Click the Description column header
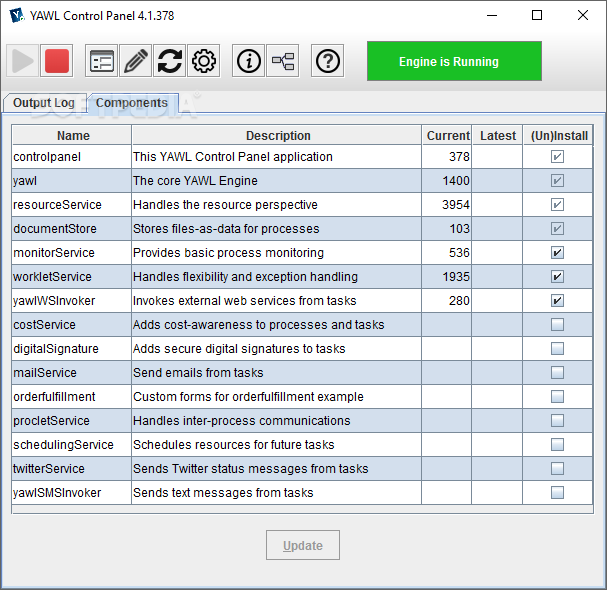Image resolution: width=607 pixels, height=590 pixels. click(277, 135)
